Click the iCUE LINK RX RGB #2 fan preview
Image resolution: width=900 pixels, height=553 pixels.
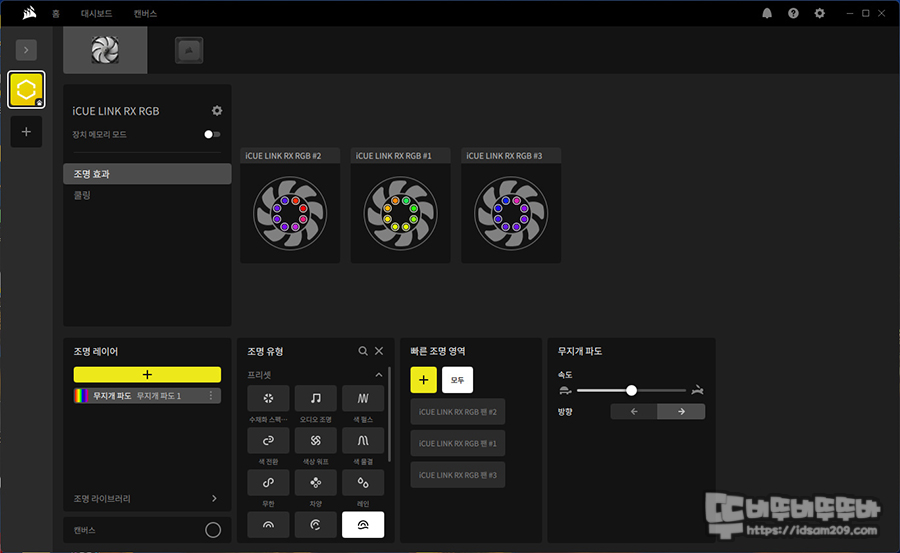click(x=290, y=213)
